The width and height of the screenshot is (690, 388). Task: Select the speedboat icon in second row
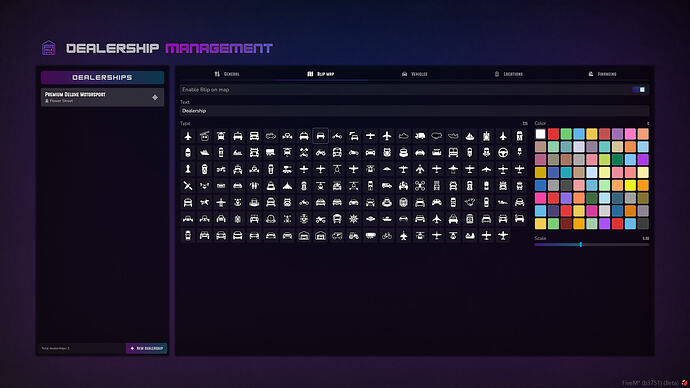point(205,152)
